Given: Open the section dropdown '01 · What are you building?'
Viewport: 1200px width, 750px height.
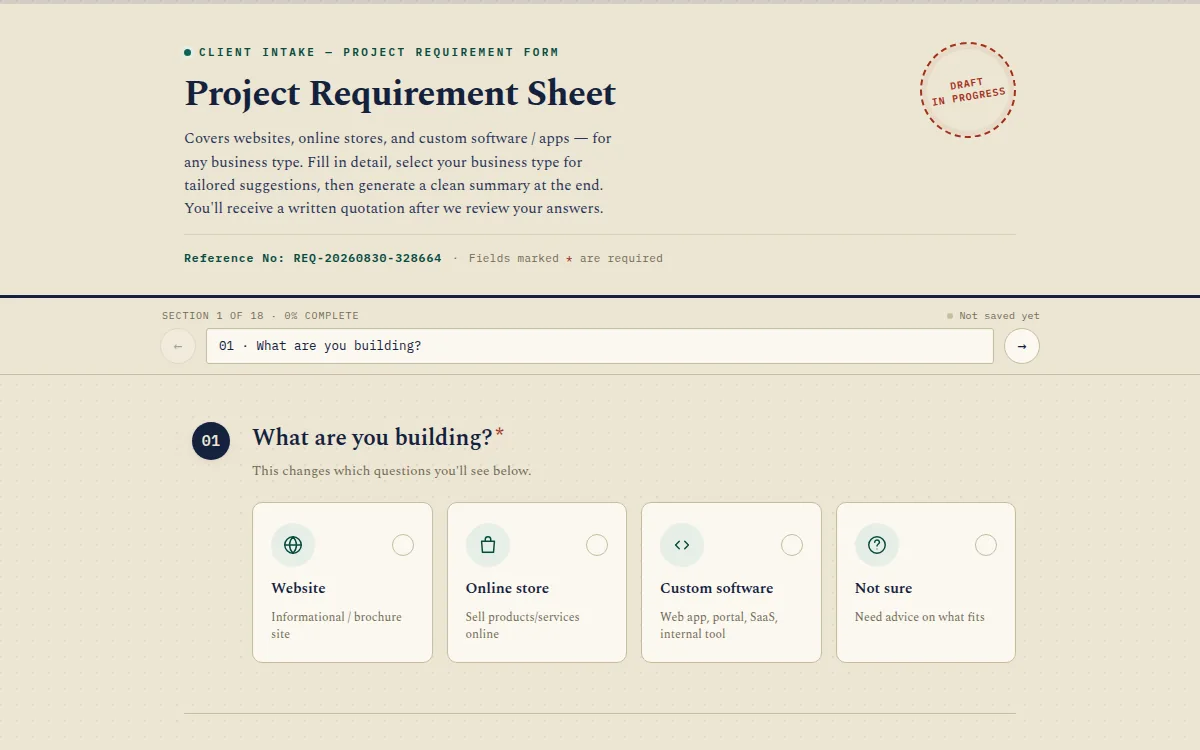Looking at the screenshot, I should tap(600, 346).
